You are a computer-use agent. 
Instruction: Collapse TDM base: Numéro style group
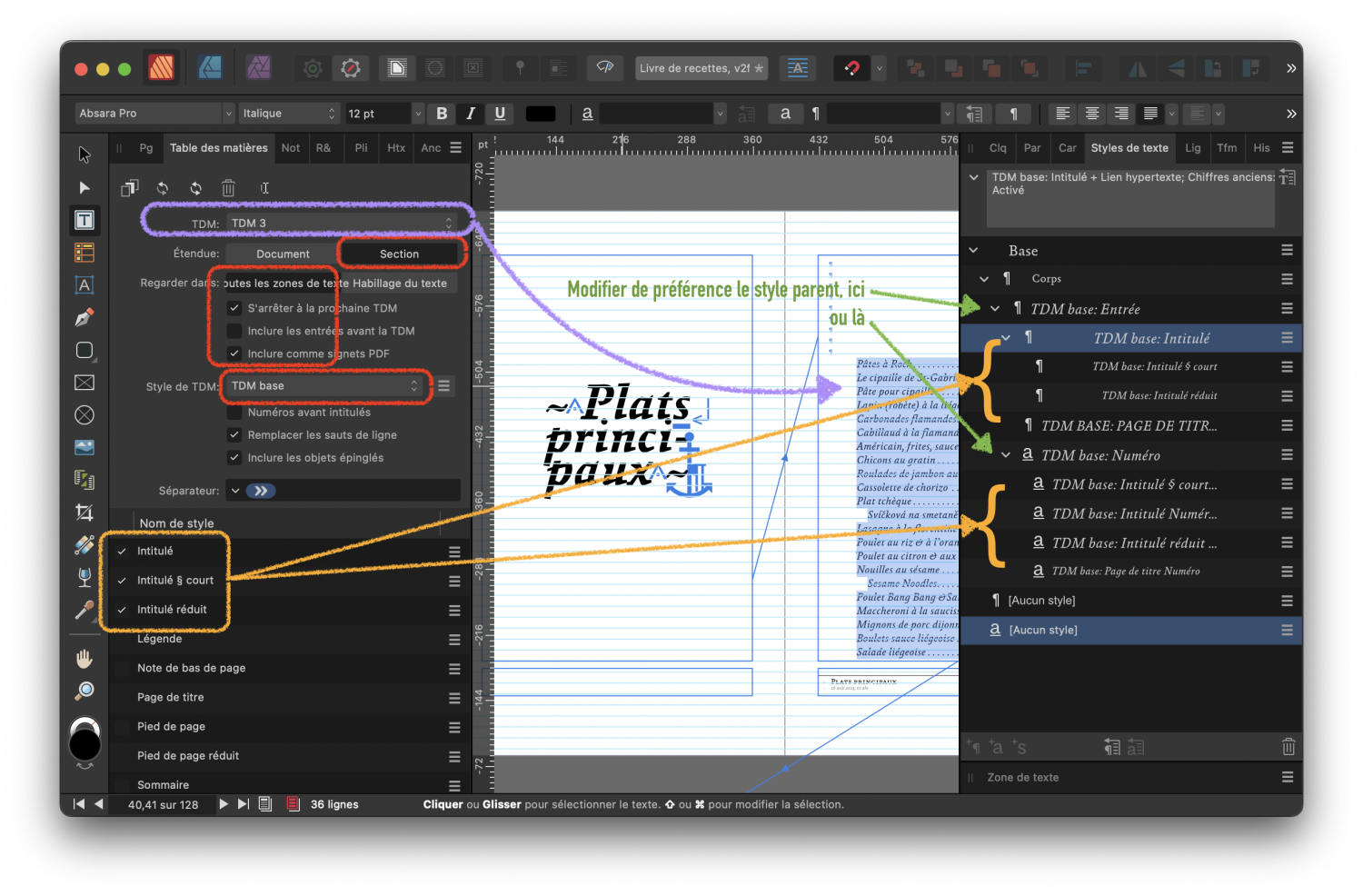[x=1006, y=455]
